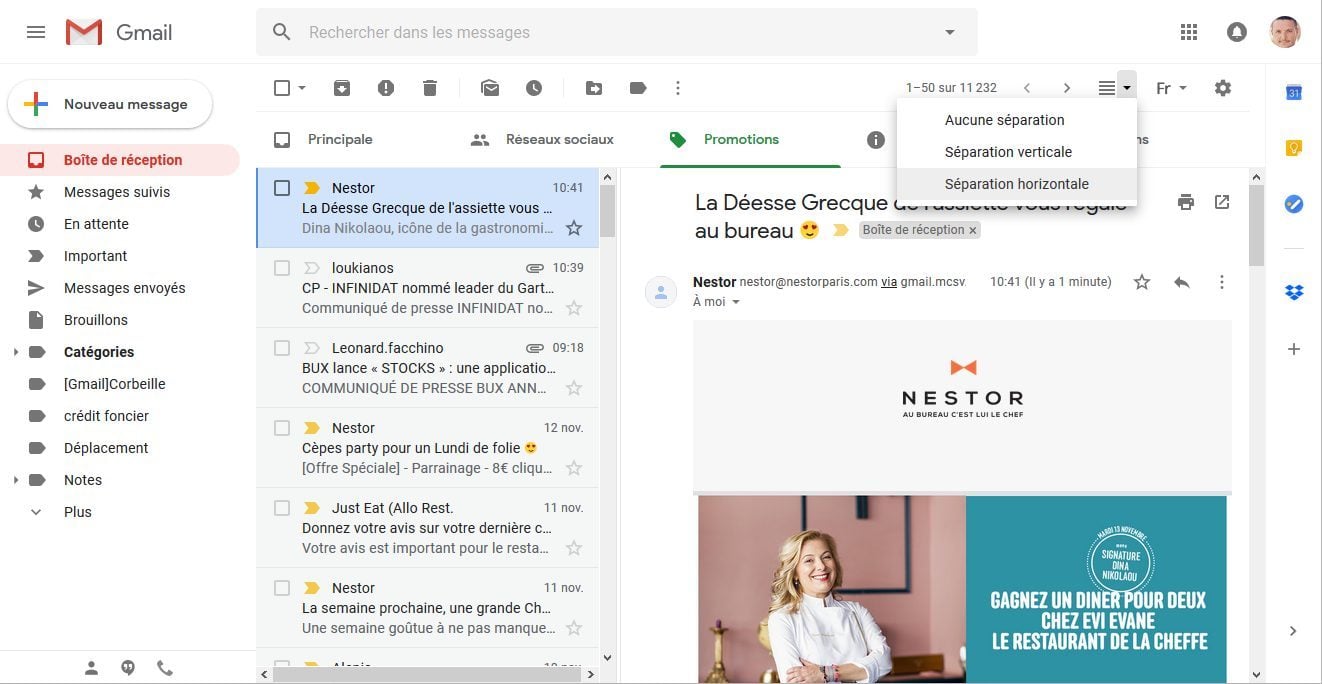The height and width of the screenshot is (684, 1322).
Task: Reply to Nestor's email
Action: [x=1182, y=282]
